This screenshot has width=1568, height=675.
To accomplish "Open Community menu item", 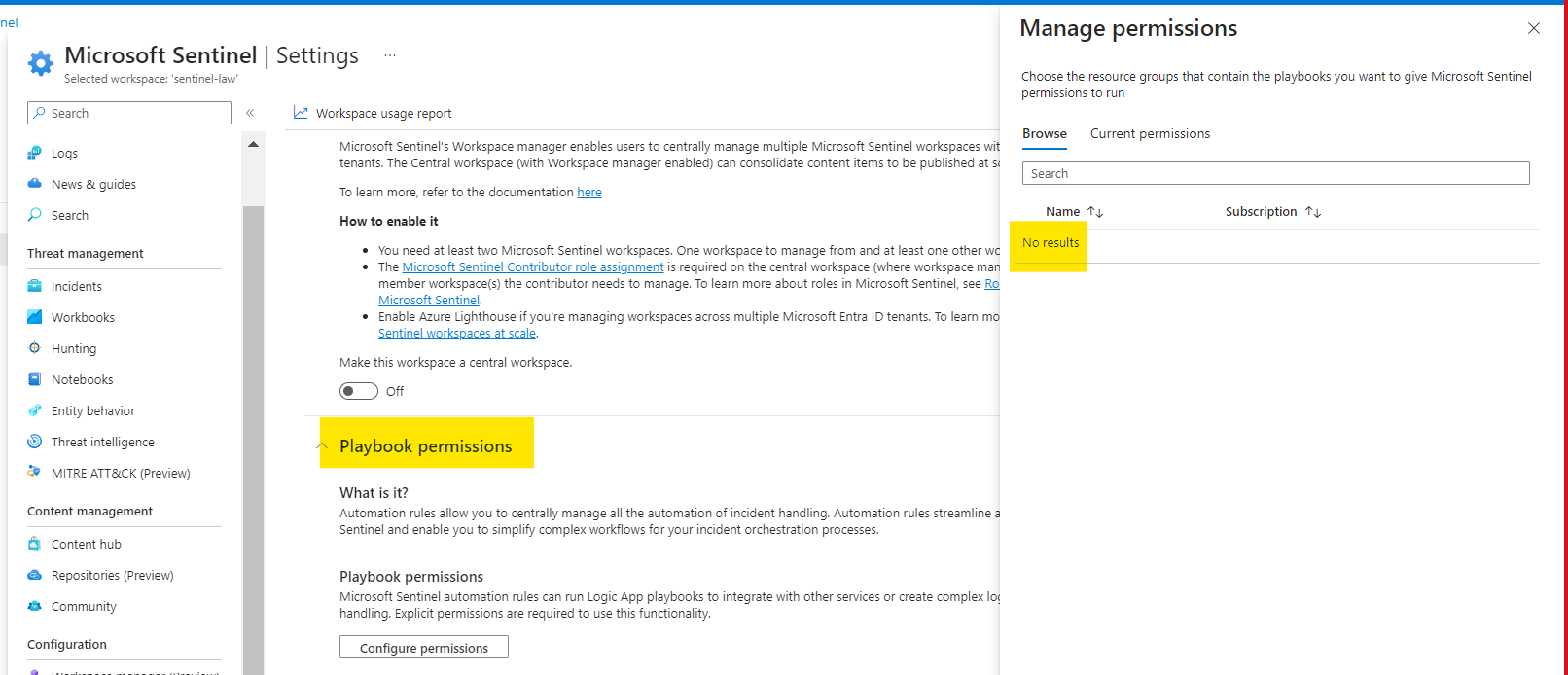I will coord(84,607).
